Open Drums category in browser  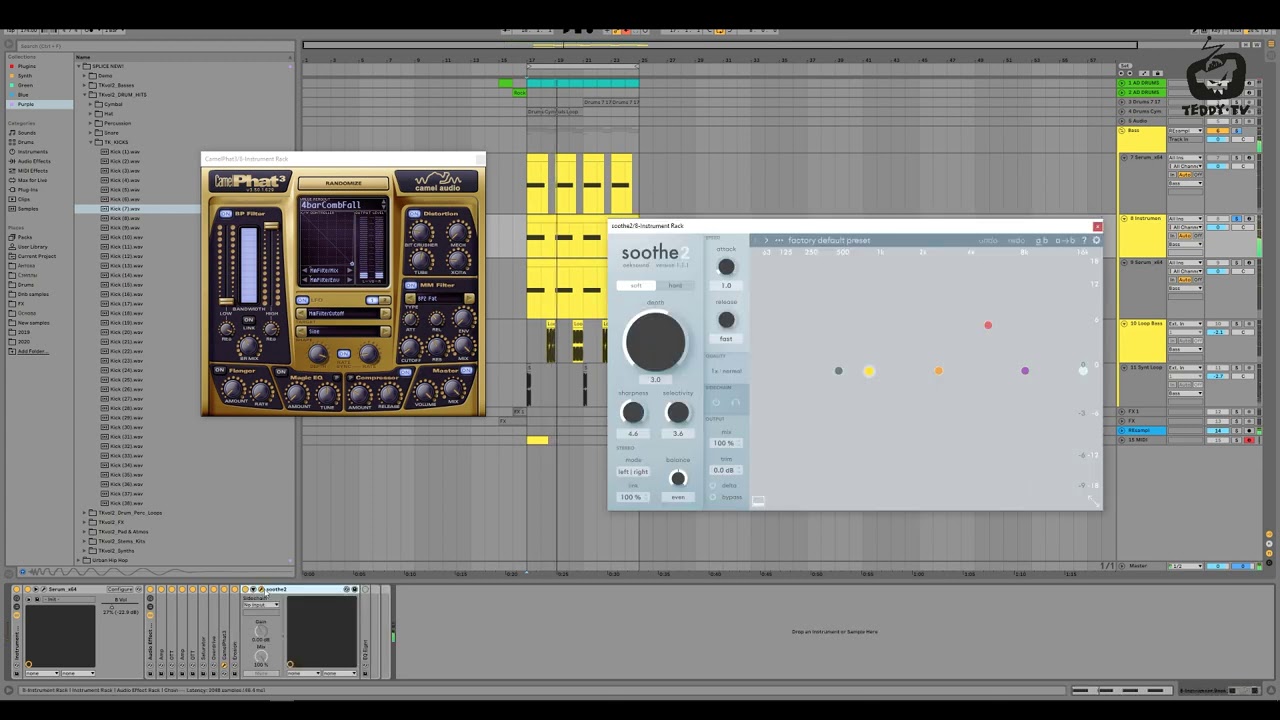26,142
